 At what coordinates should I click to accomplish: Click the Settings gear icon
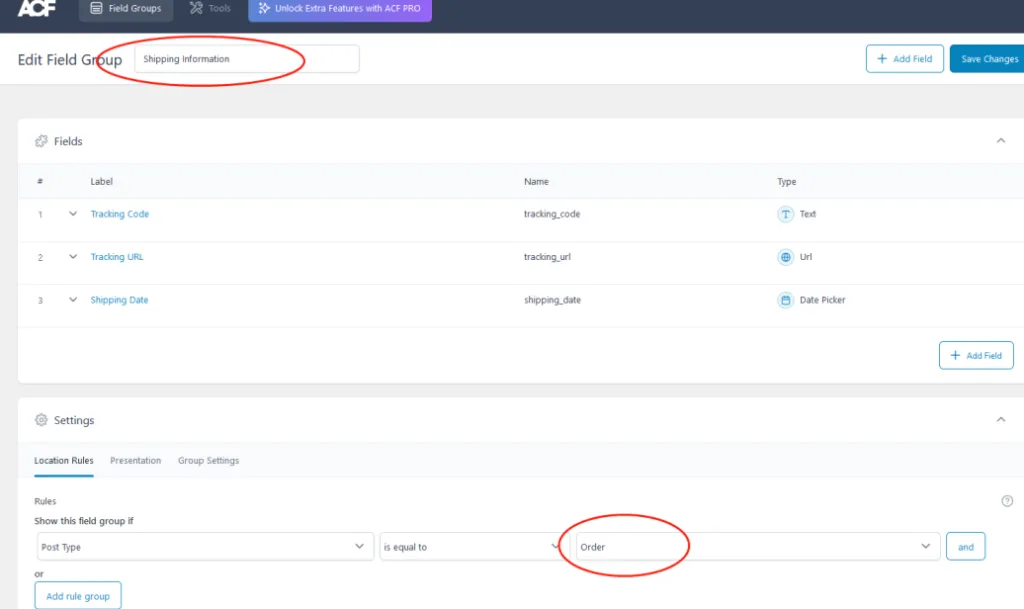[x=41, y=420]
